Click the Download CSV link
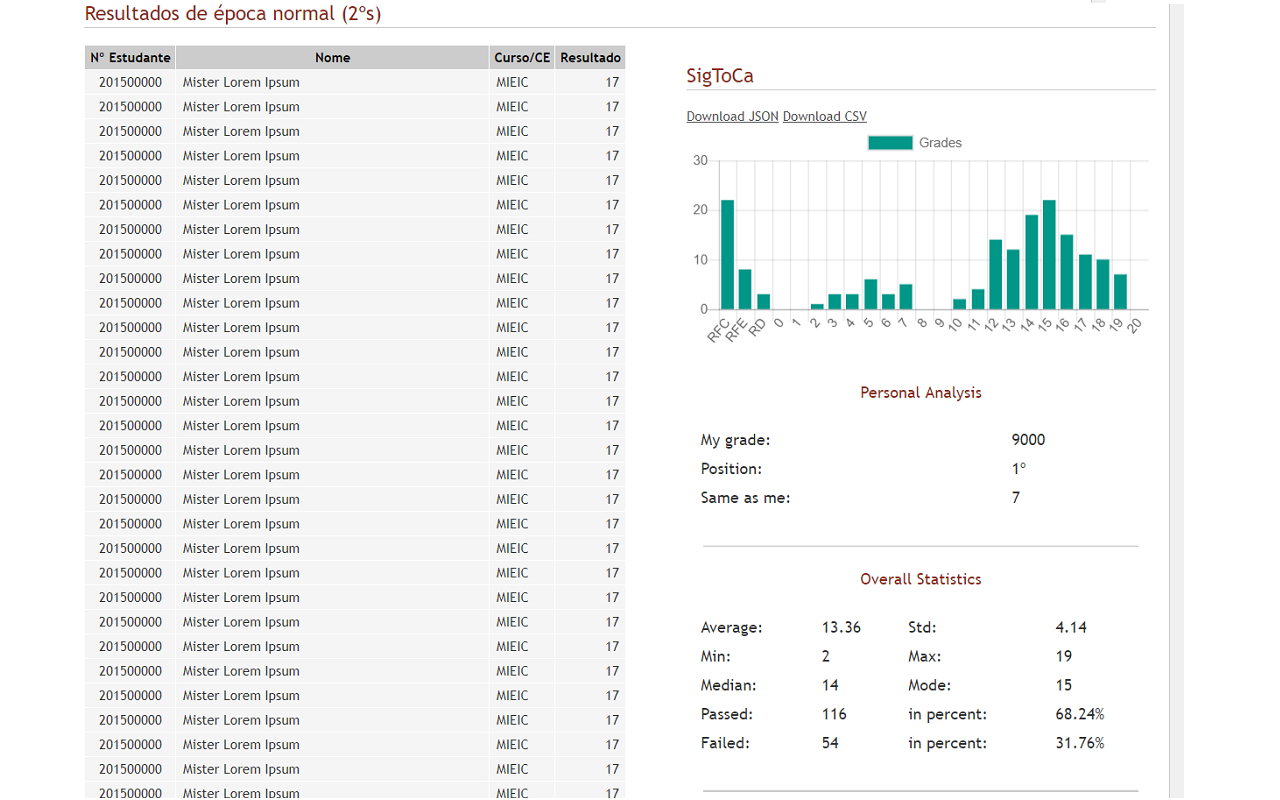This screenshot has height=800, width=1280. (824, 117)
